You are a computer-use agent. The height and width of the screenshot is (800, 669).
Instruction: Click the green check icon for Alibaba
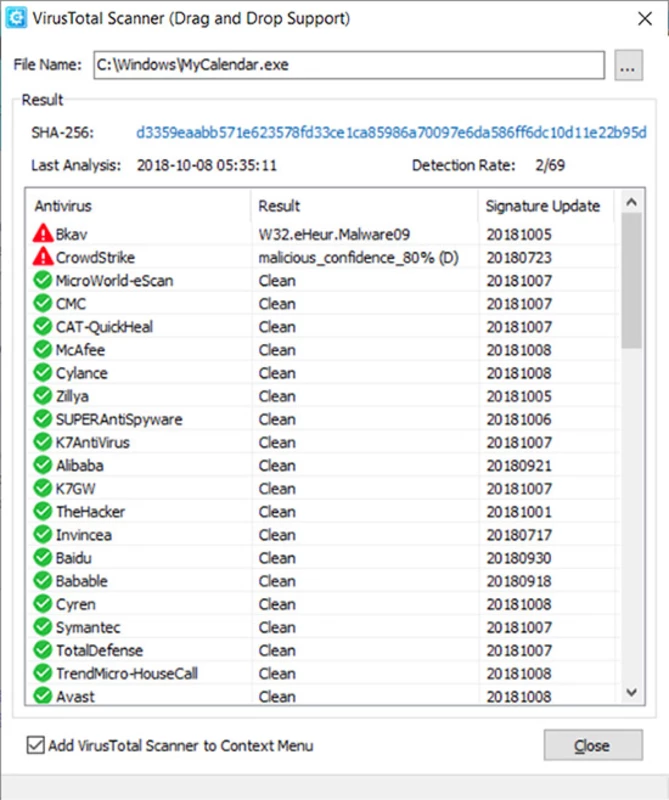coord(43,465)
